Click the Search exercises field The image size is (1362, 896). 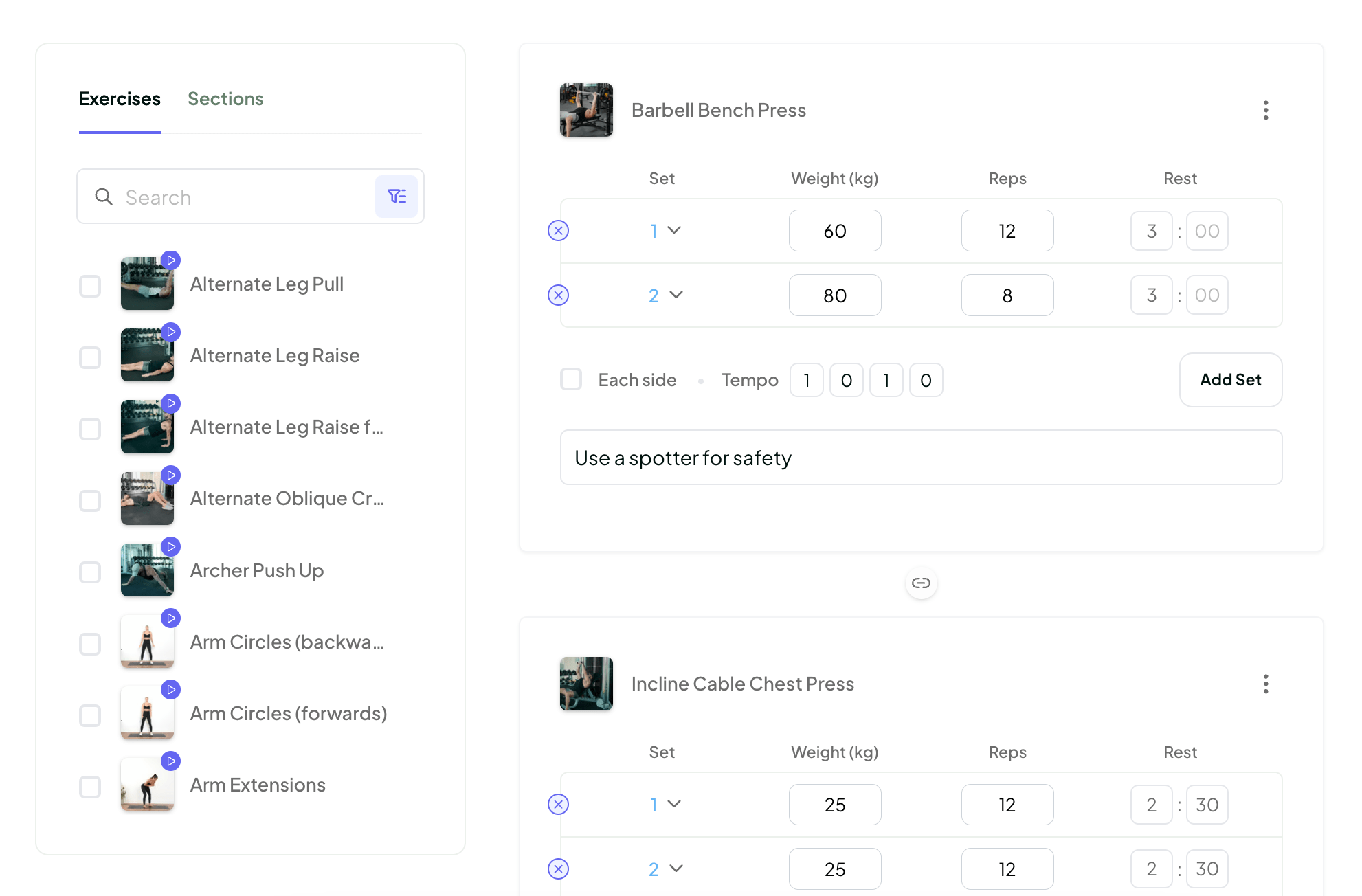[241, 197]
